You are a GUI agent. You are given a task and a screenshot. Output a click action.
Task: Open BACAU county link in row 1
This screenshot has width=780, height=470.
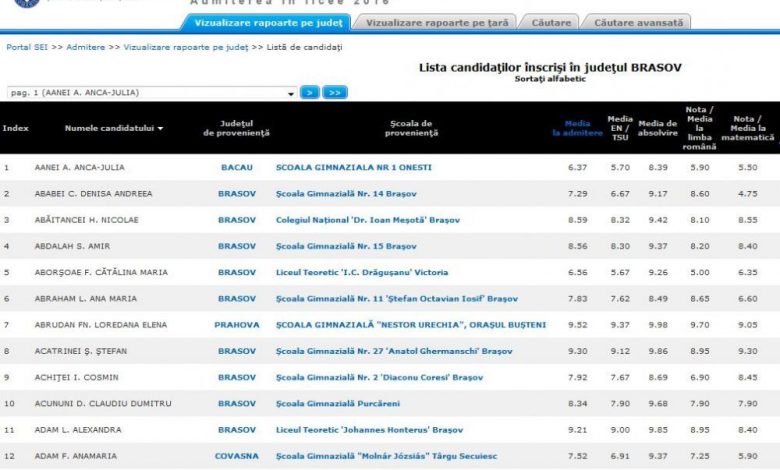click(237, 168)
